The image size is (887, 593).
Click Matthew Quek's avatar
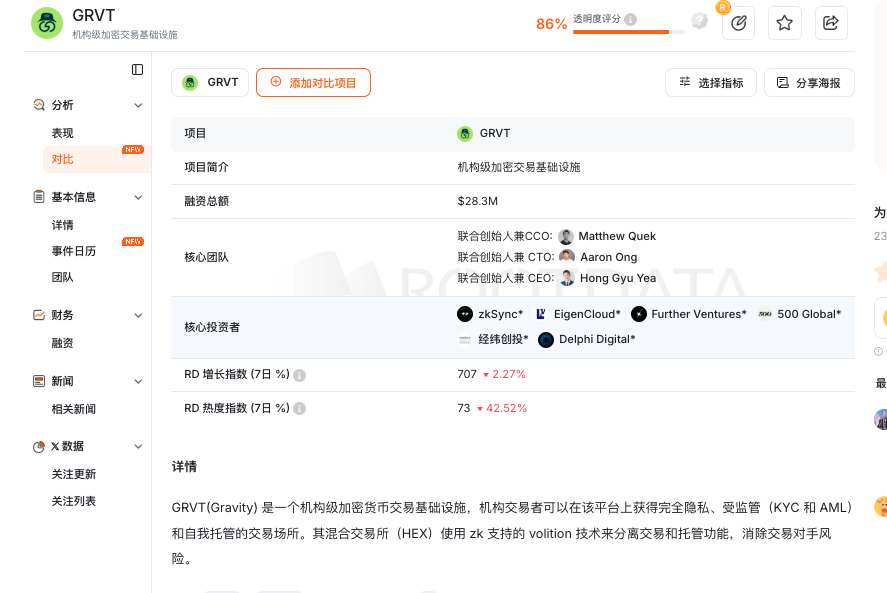566,237
